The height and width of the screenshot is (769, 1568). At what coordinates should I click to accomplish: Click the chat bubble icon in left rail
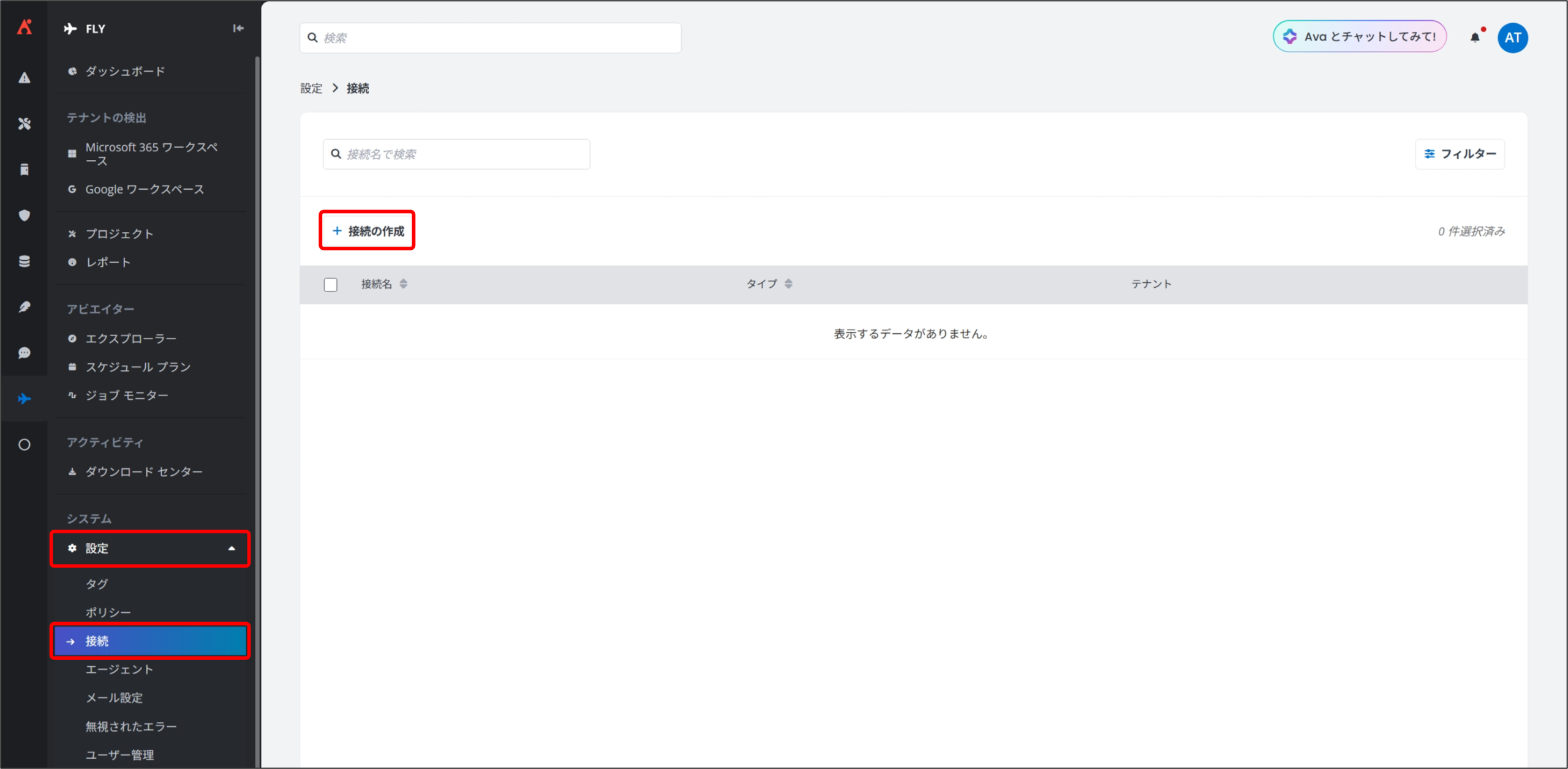pyautogui.click(x=24, y=353)
